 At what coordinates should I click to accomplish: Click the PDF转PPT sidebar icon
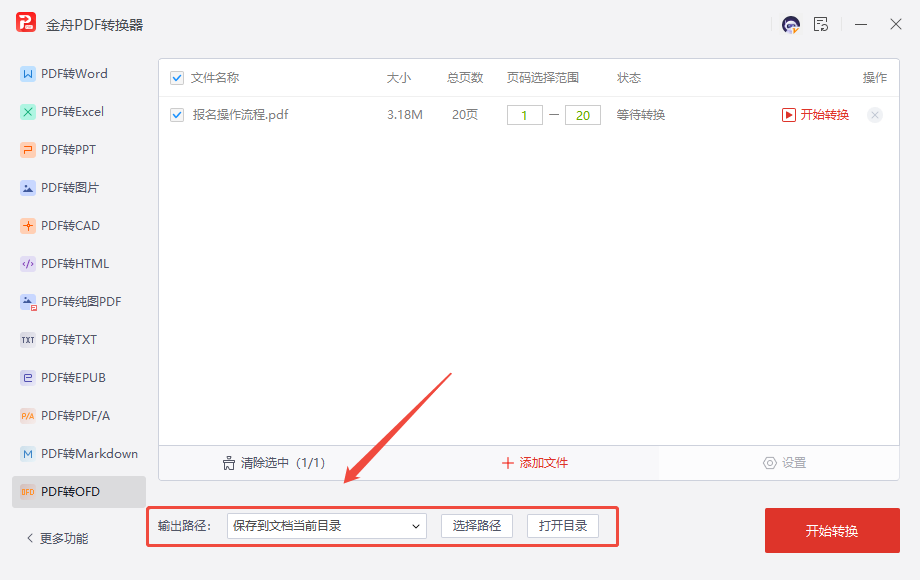click(28, 150)
